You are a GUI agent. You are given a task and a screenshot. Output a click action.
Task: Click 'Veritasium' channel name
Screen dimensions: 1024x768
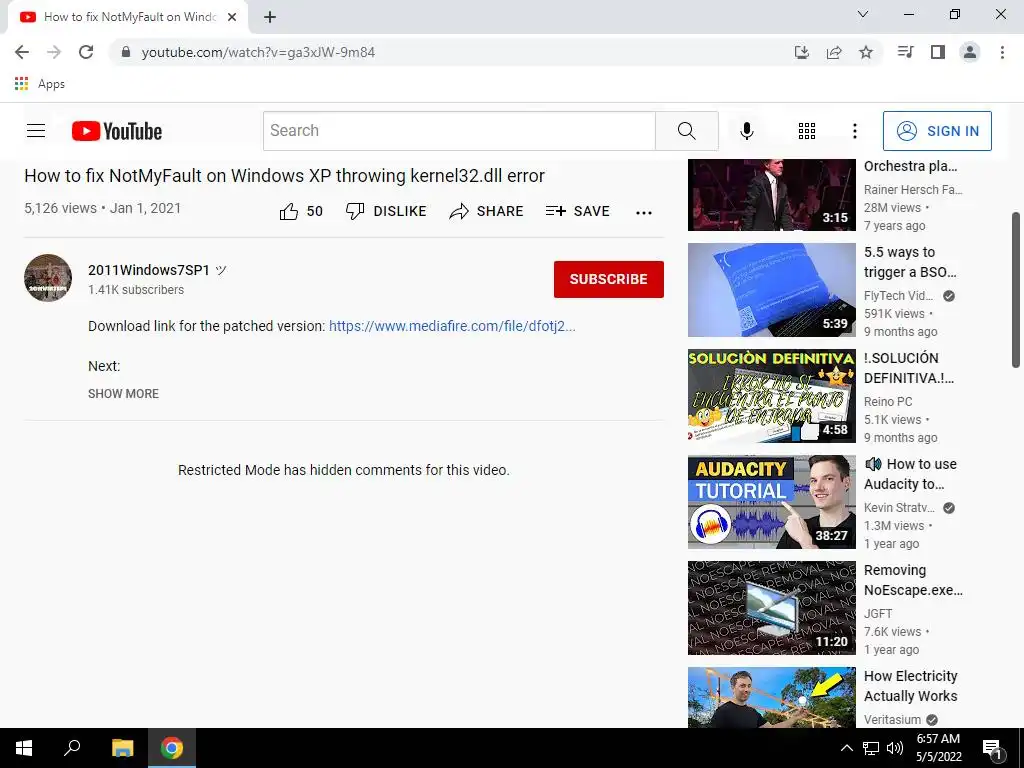tap(892, 720)
